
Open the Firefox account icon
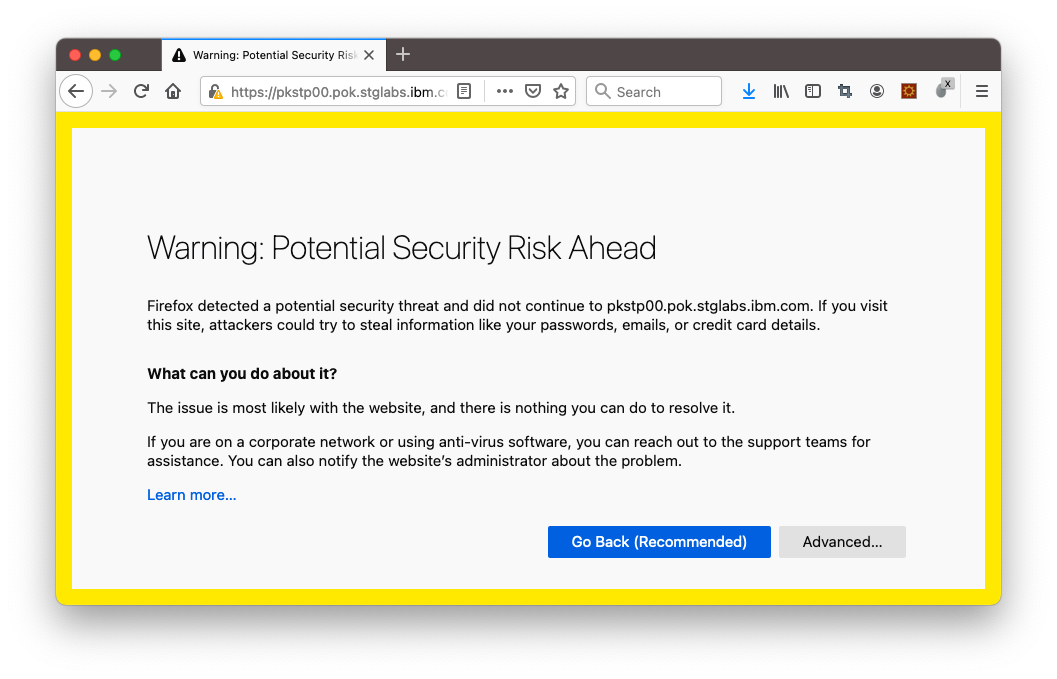877,91
